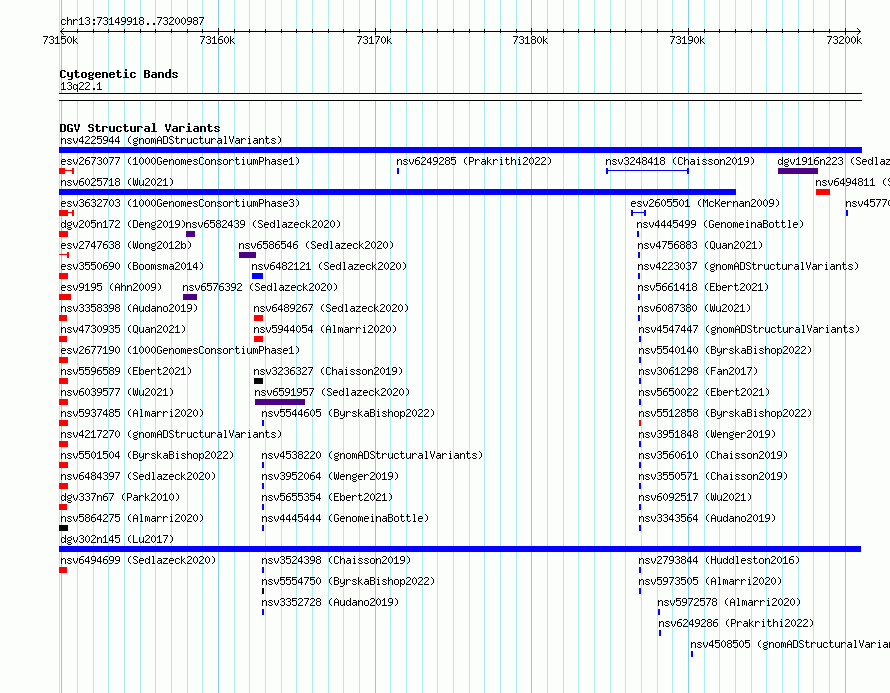
Task: Open nsv6482121 (Sedlazeck2020) label
Action: tap(329, 266)
